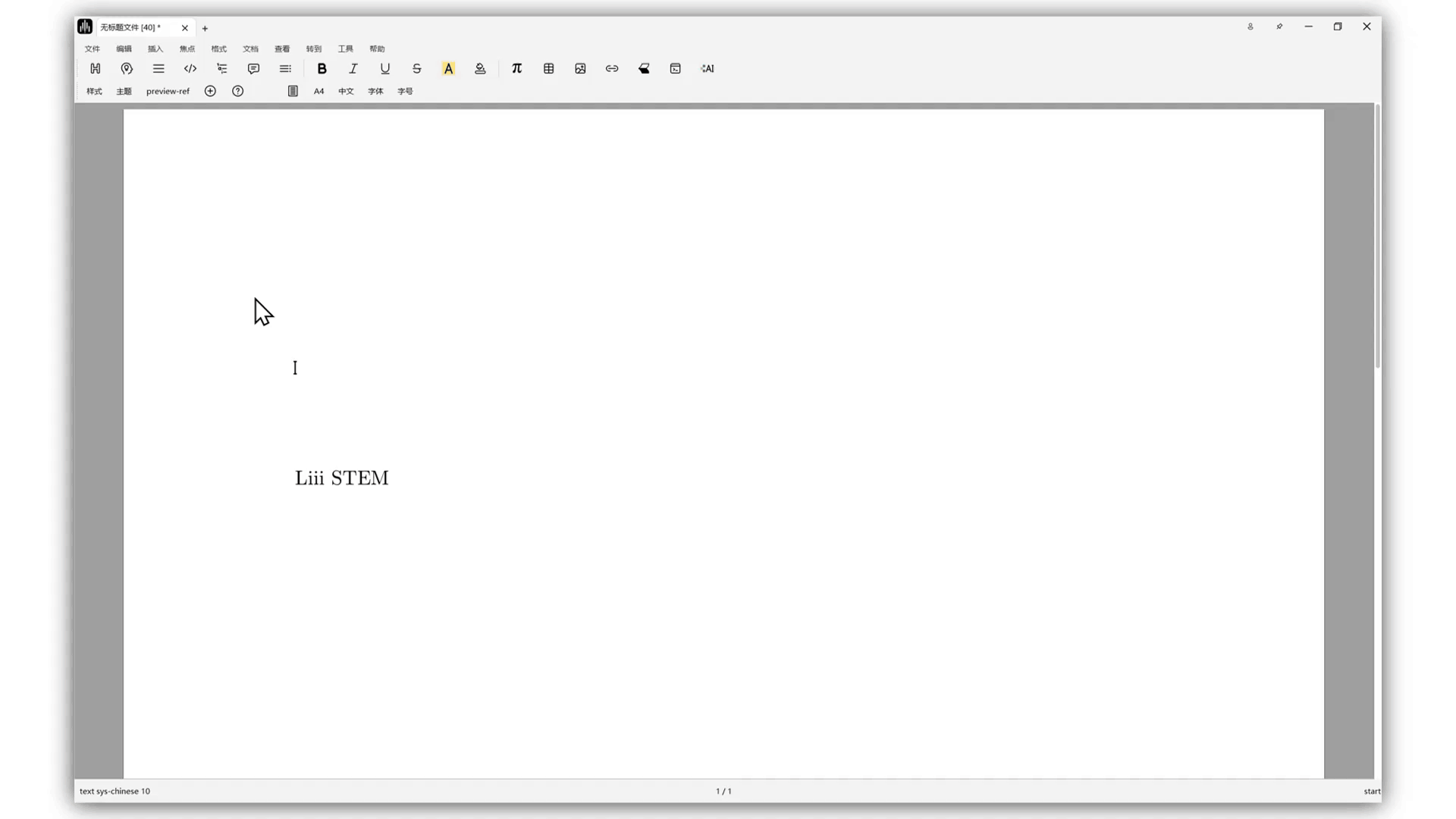
Task: Click the yellow text highlight color button
Action: [448, 68]
